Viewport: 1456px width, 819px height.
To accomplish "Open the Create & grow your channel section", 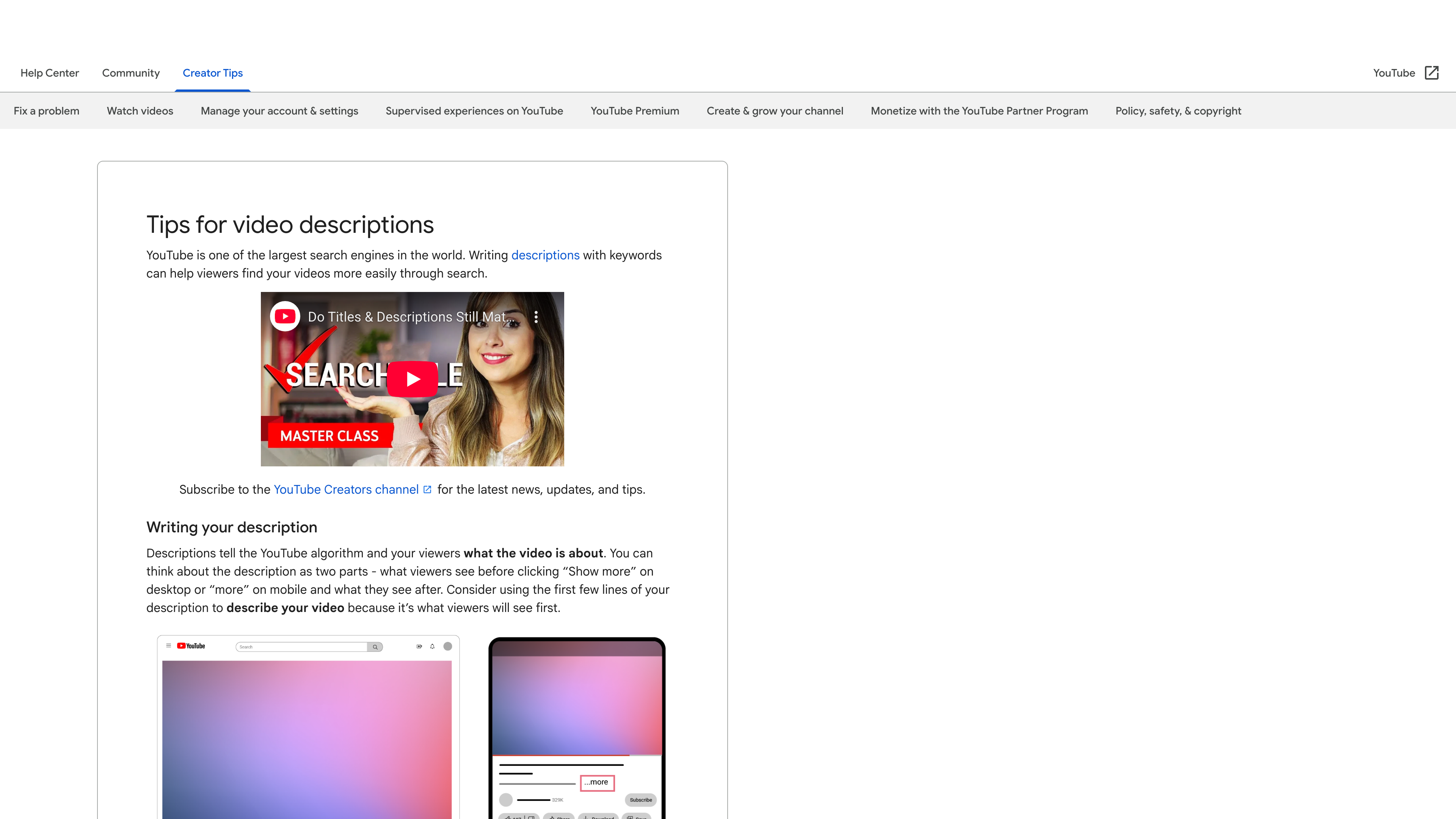I will (x=774, y=111).
